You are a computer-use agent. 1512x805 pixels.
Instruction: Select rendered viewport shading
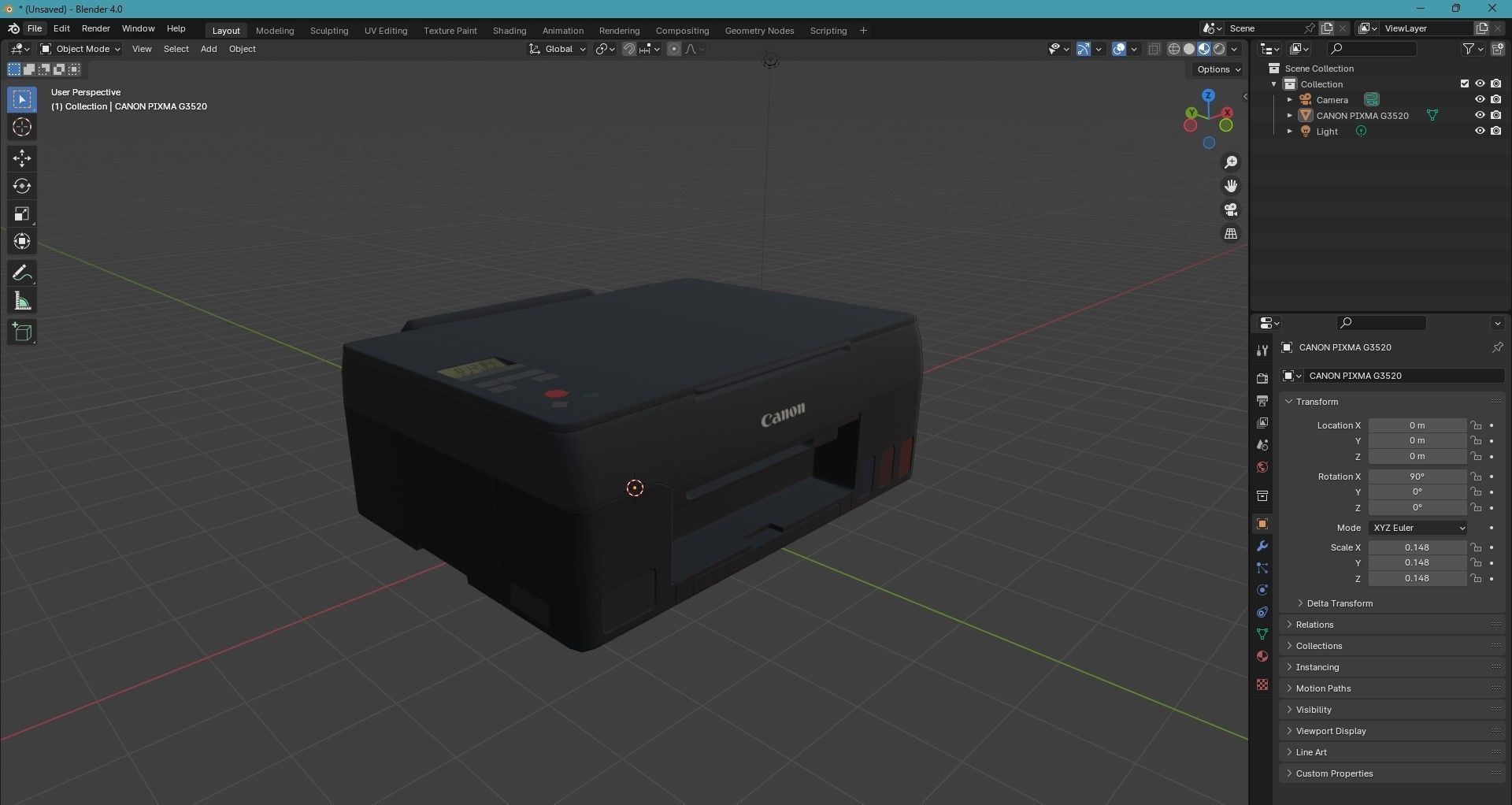(1219, 49)
